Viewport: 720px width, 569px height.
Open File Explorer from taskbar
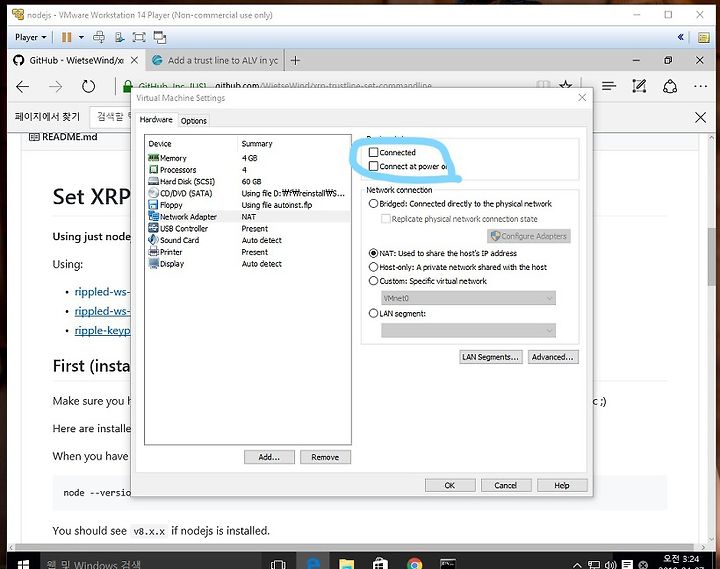coord(347,564)
